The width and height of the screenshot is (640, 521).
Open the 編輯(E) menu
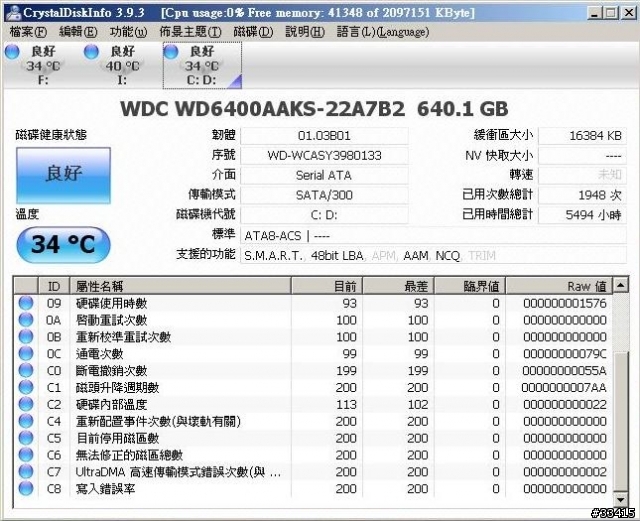[78, 31]
